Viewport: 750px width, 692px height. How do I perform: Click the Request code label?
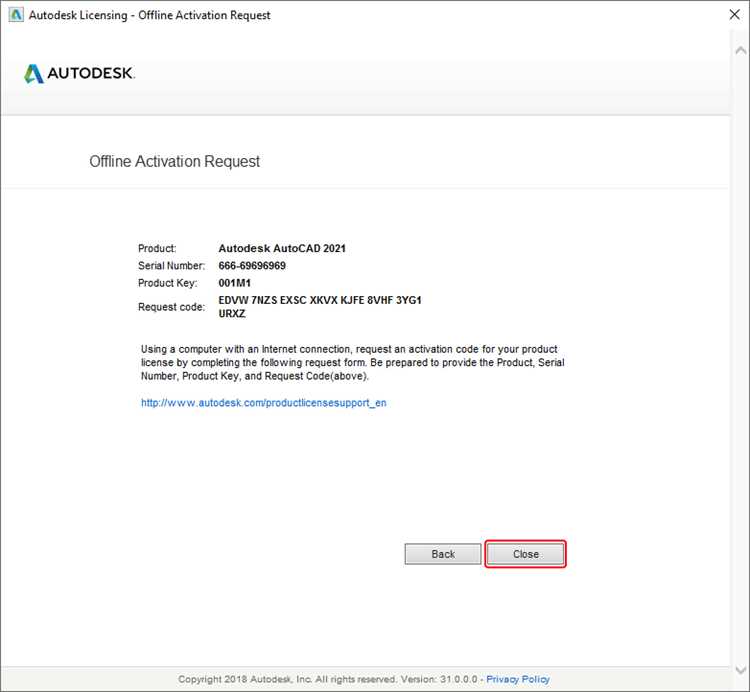tap(171, 307)
